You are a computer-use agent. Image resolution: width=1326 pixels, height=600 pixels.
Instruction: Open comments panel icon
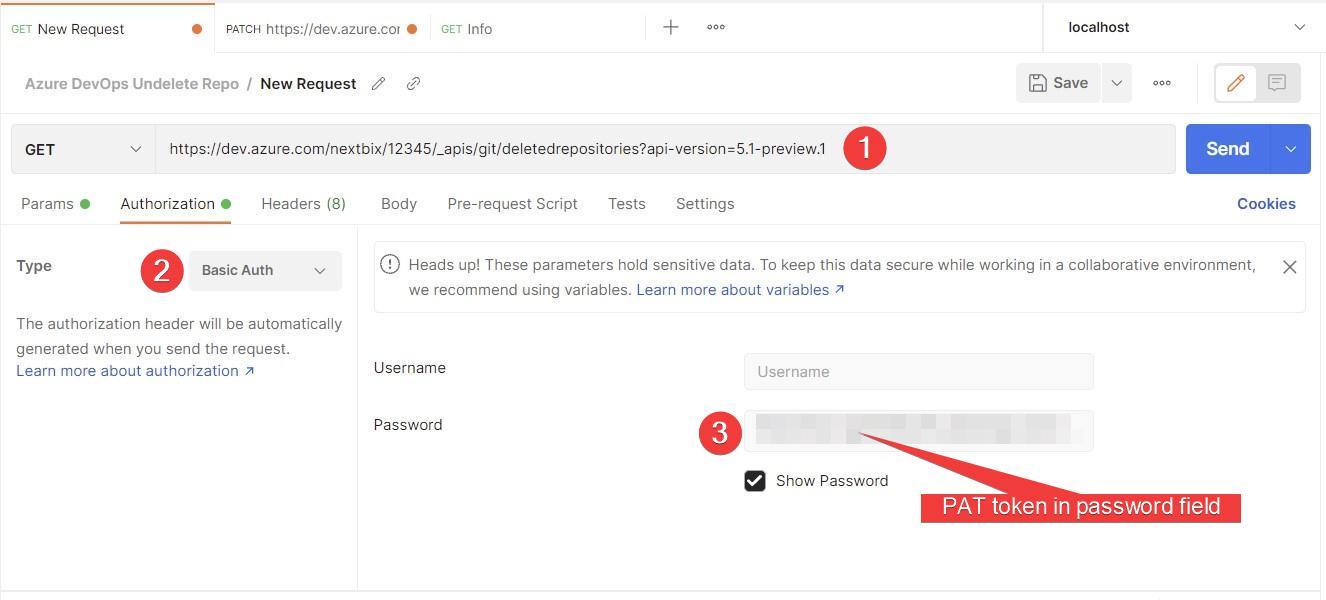click(x=1277, y=83)
